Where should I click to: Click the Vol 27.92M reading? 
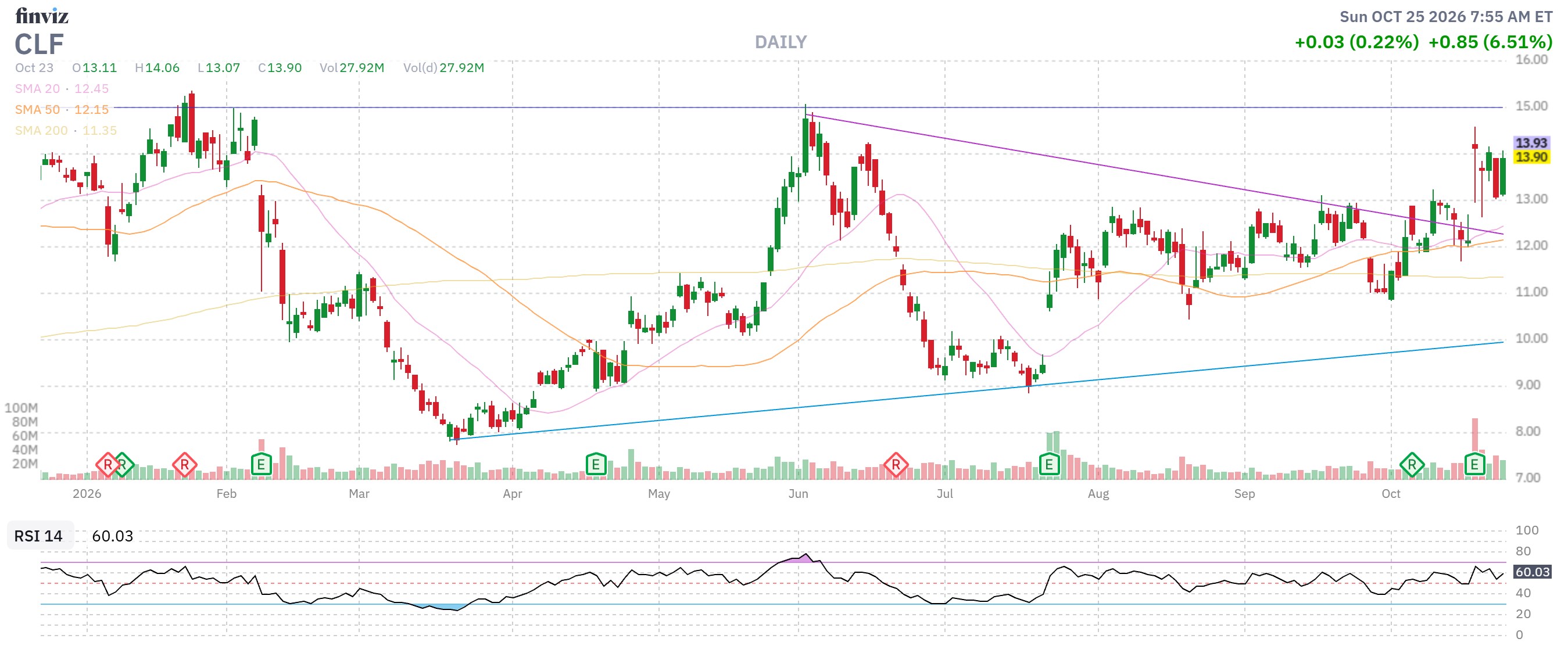coord(352,67)
